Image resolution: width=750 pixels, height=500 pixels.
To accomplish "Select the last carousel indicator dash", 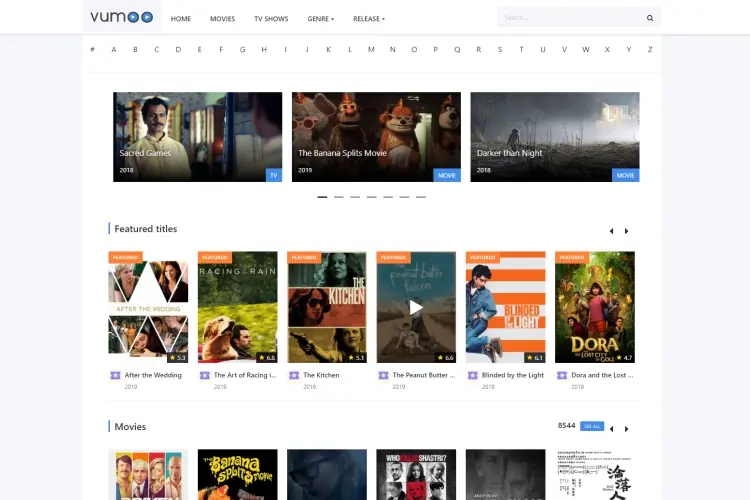I will click(x=420, y=197).
